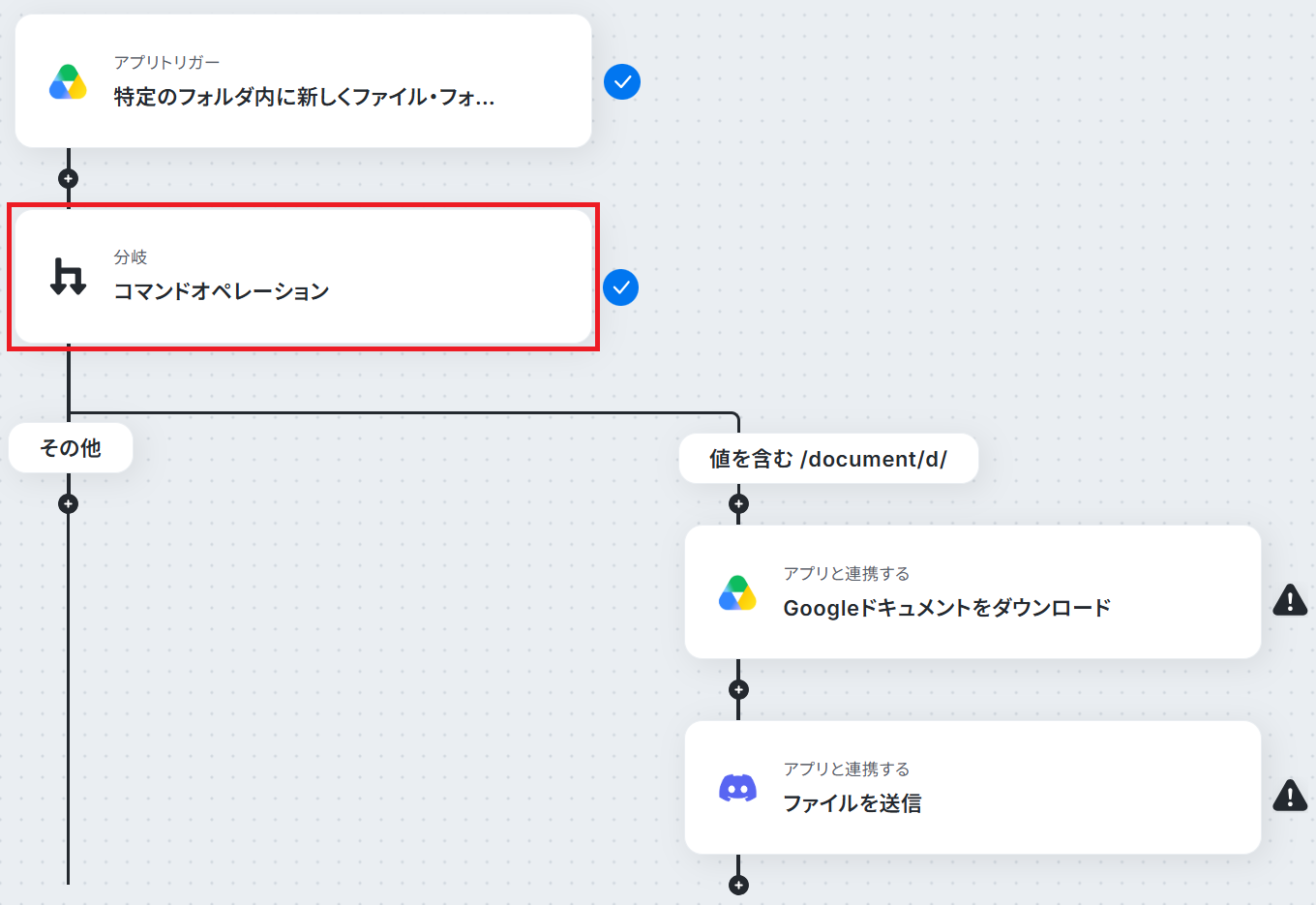
Task: Click the blue checkmark next to the 分岐 card
Action: point(620,287)
